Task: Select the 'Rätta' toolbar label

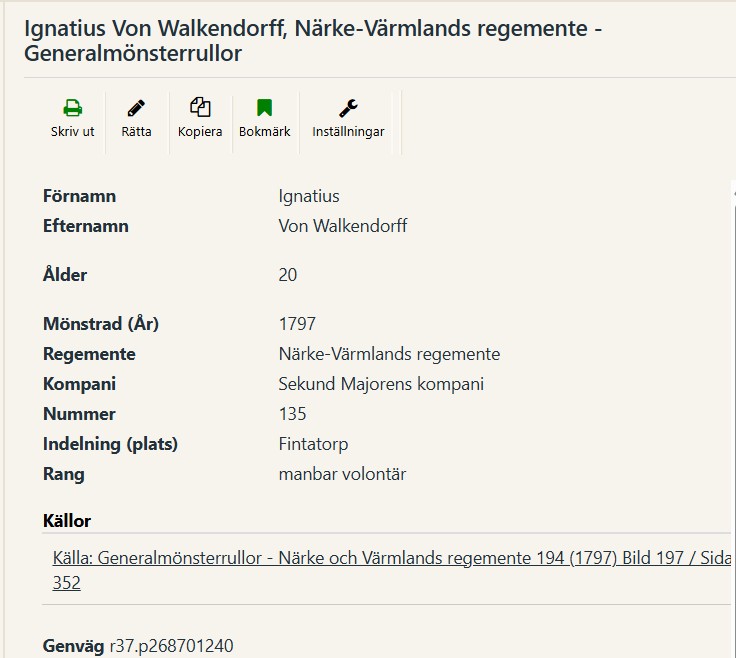Action: click(x=136, y=132)
